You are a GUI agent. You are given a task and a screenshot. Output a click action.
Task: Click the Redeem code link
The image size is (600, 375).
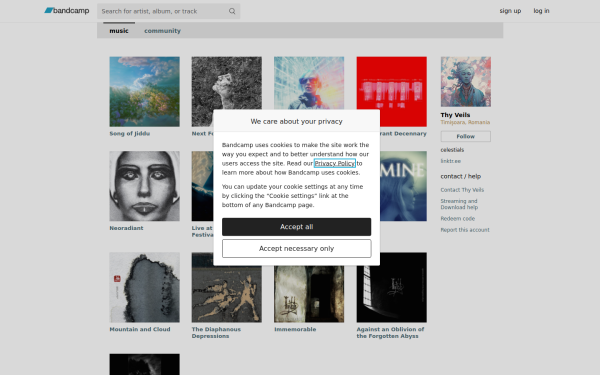click(x=458, y=218)
